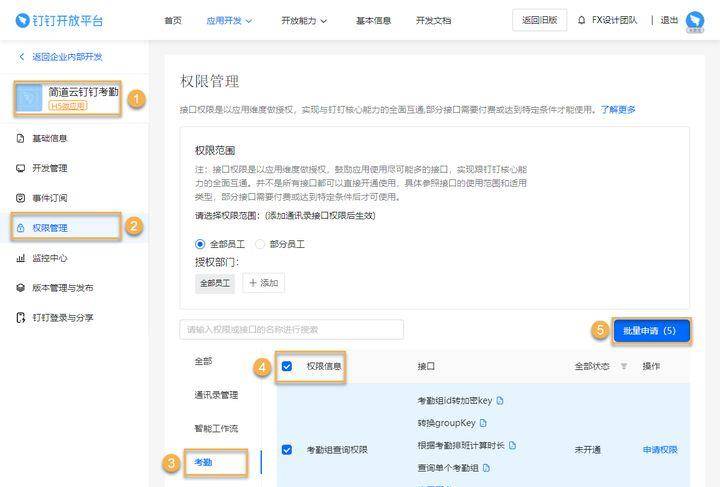Click the permission search input field

click(x=291, y=330)
